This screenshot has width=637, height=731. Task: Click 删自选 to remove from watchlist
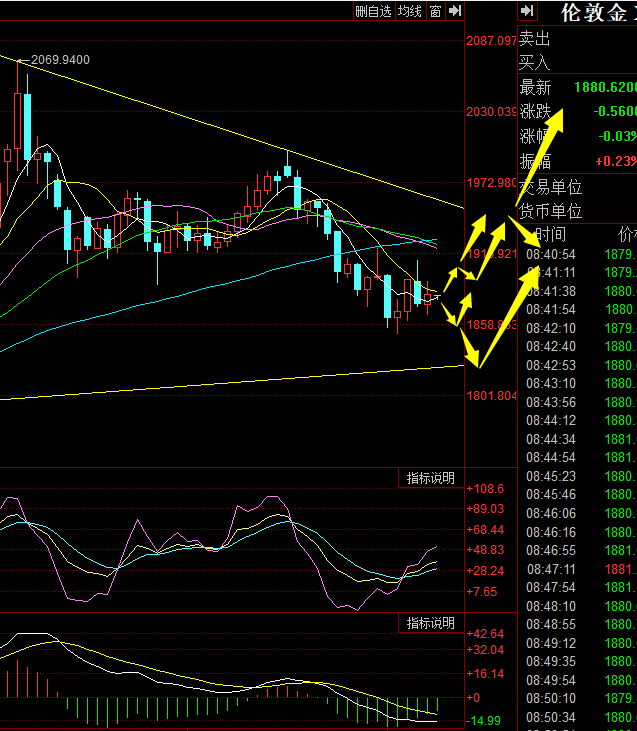point(373,11)
